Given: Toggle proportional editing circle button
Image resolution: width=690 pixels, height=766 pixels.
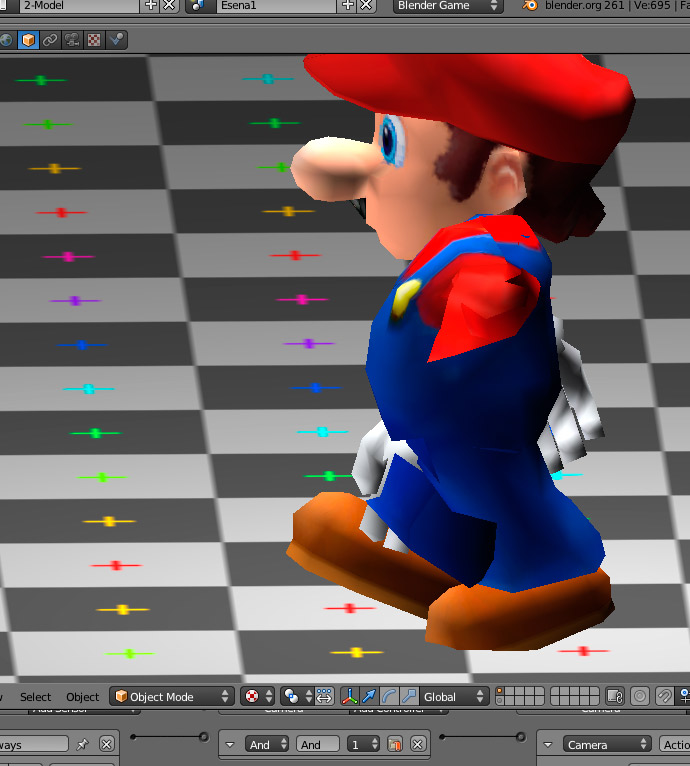Looking at the screenshot, I should pyautogui.click(x=640, y=696).
